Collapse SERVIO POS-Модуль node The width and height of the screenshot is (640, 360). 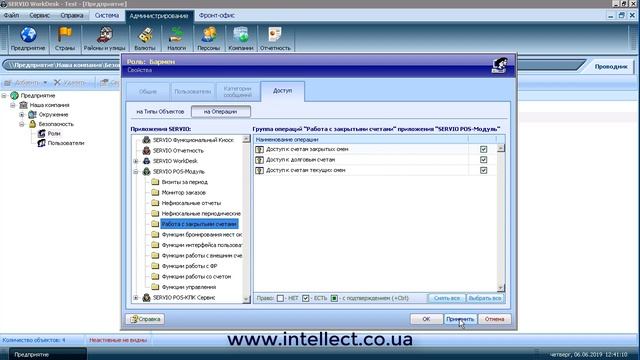pyautogui.click(x=136, y=172)
